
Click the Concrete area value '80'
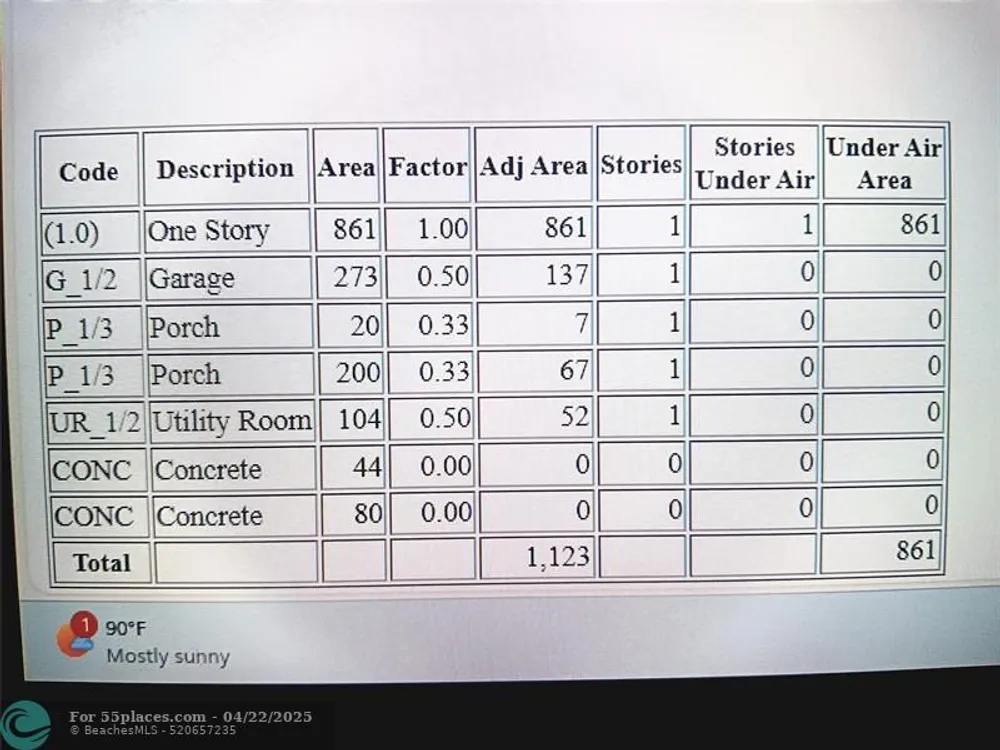[353, 513]
